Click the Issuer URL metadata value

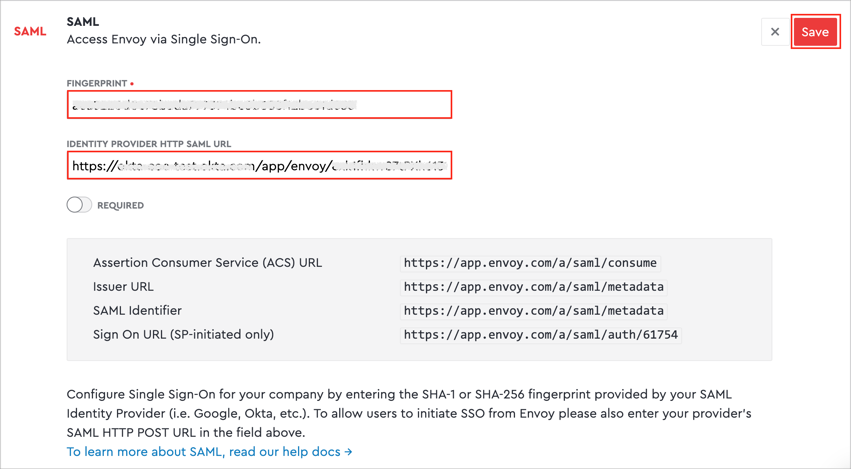(x=533, y=287)
